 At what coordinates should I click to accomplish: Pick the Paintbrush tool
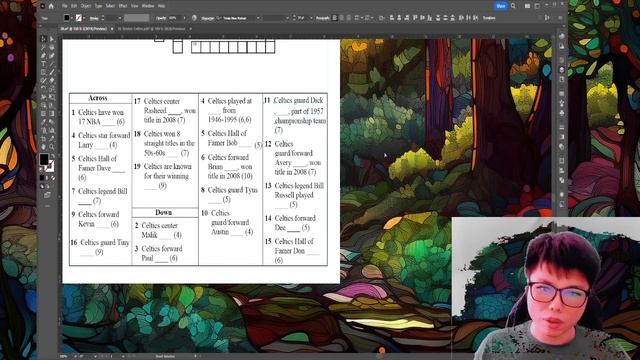(x=52, y=72)
